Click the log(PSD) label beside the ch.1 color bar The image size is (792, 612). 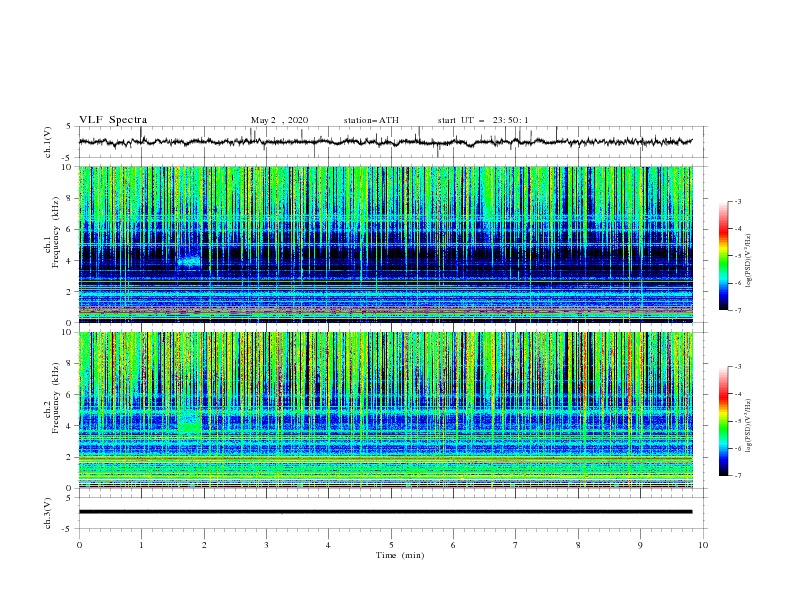pyautogui.click(x=749, y=261)
